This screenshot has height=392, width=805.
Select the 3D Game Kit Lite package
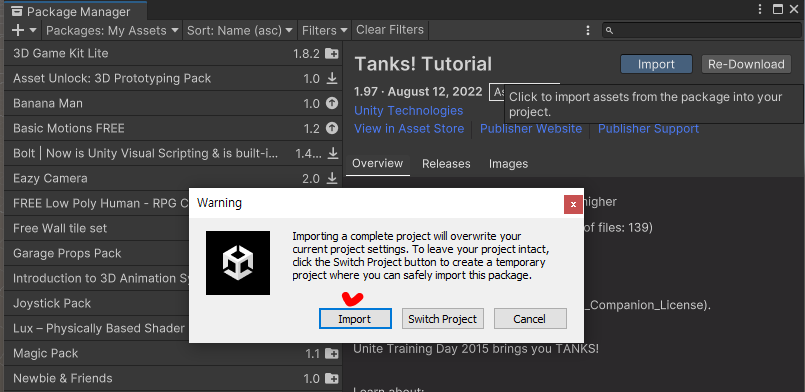[173, 53]
